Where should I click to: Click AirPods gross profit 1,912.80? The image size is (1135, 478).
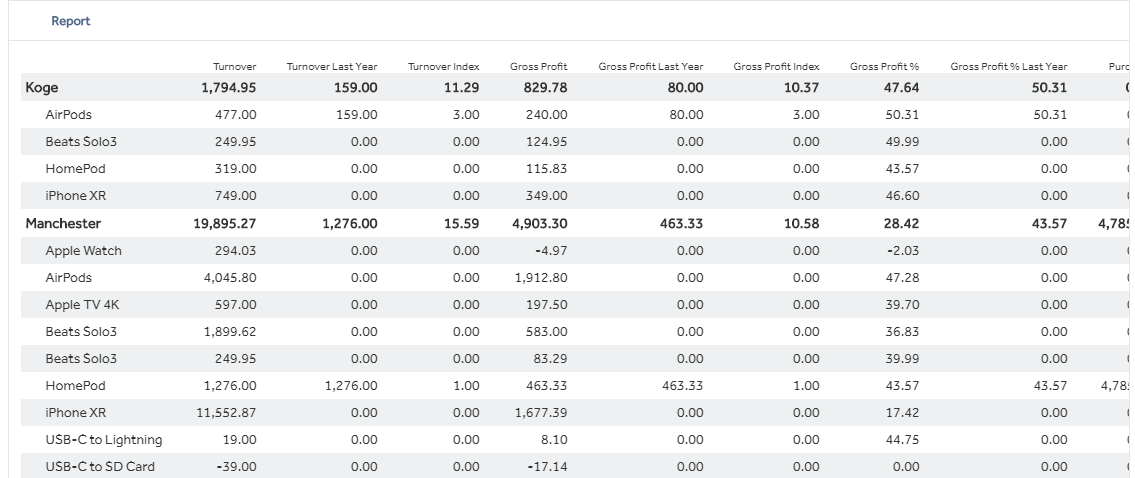[x=541, y=277]
